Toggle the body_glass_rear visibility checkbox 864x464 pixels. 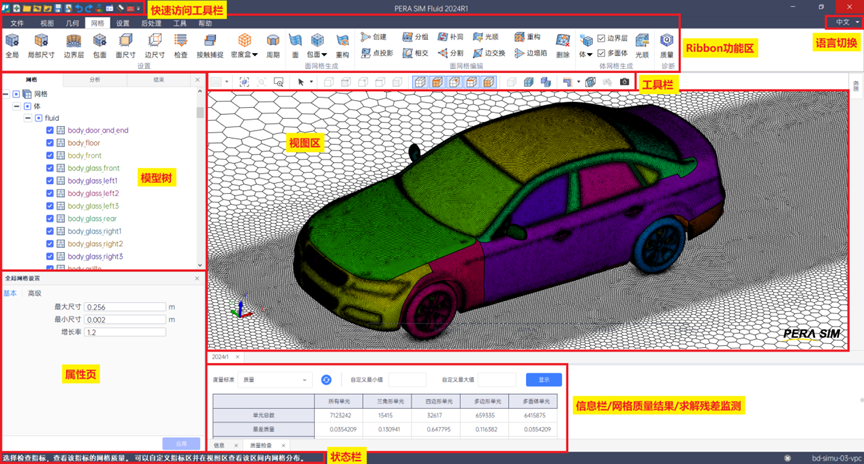50,219
